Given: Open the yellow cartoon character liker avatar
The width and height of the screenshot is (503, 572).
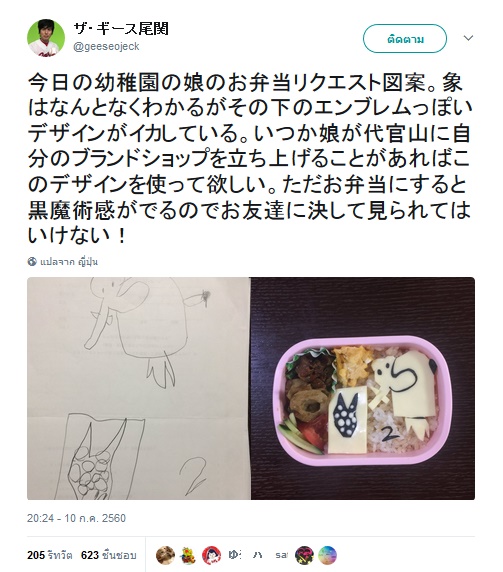Looking at the screenshot, I should 188,555.
